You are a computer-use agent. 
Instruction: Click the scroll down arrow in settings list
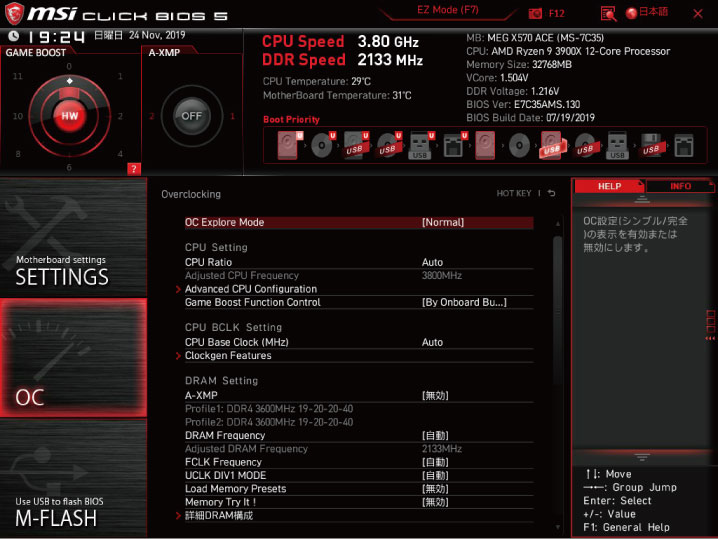(x=557, y=527)
